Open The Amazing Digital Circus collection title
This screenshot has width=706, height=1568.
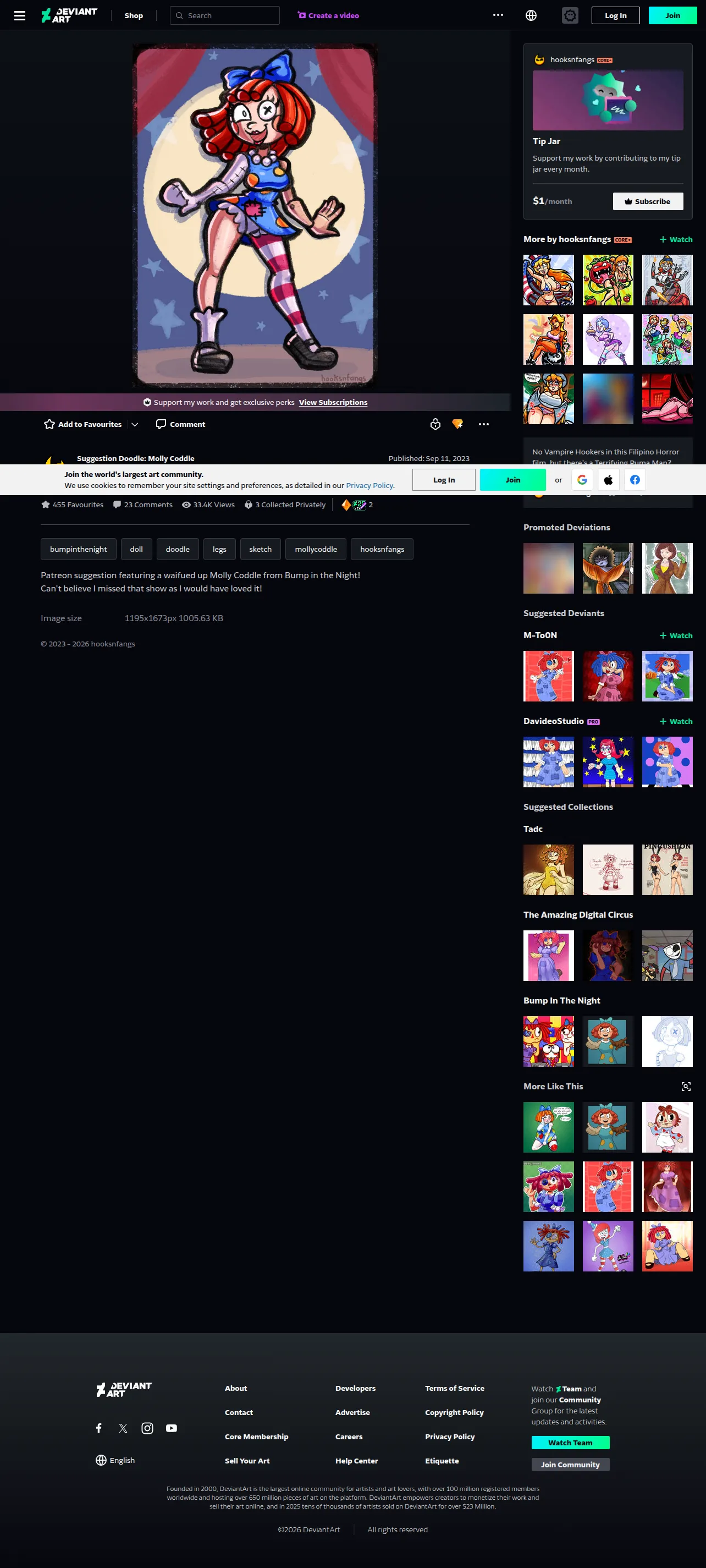[578, 915]
